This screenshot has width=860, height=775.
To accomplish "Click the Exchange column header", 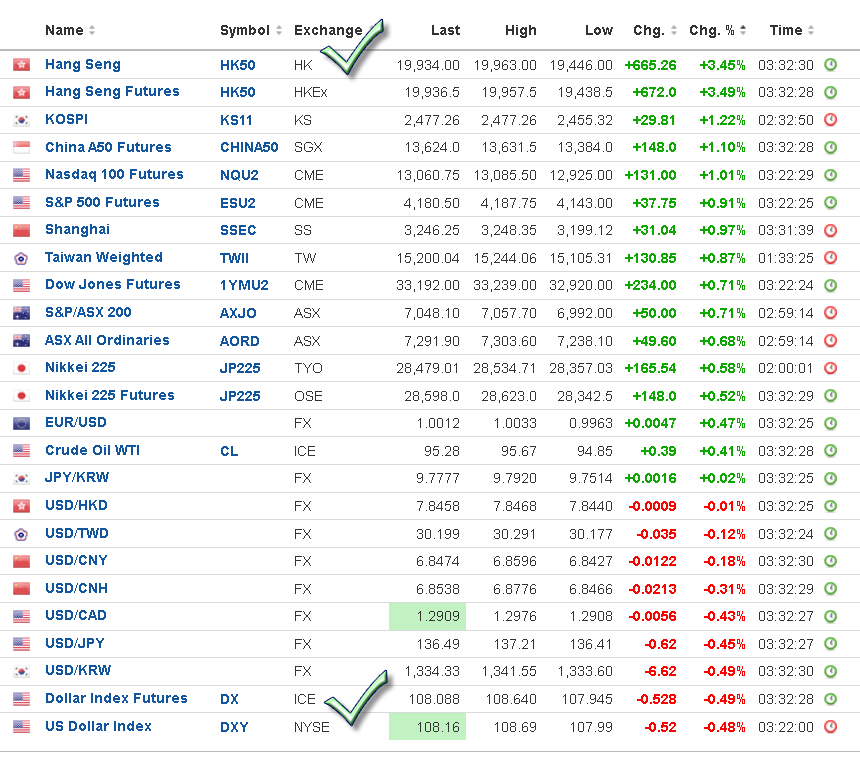I will click(328, 30).
